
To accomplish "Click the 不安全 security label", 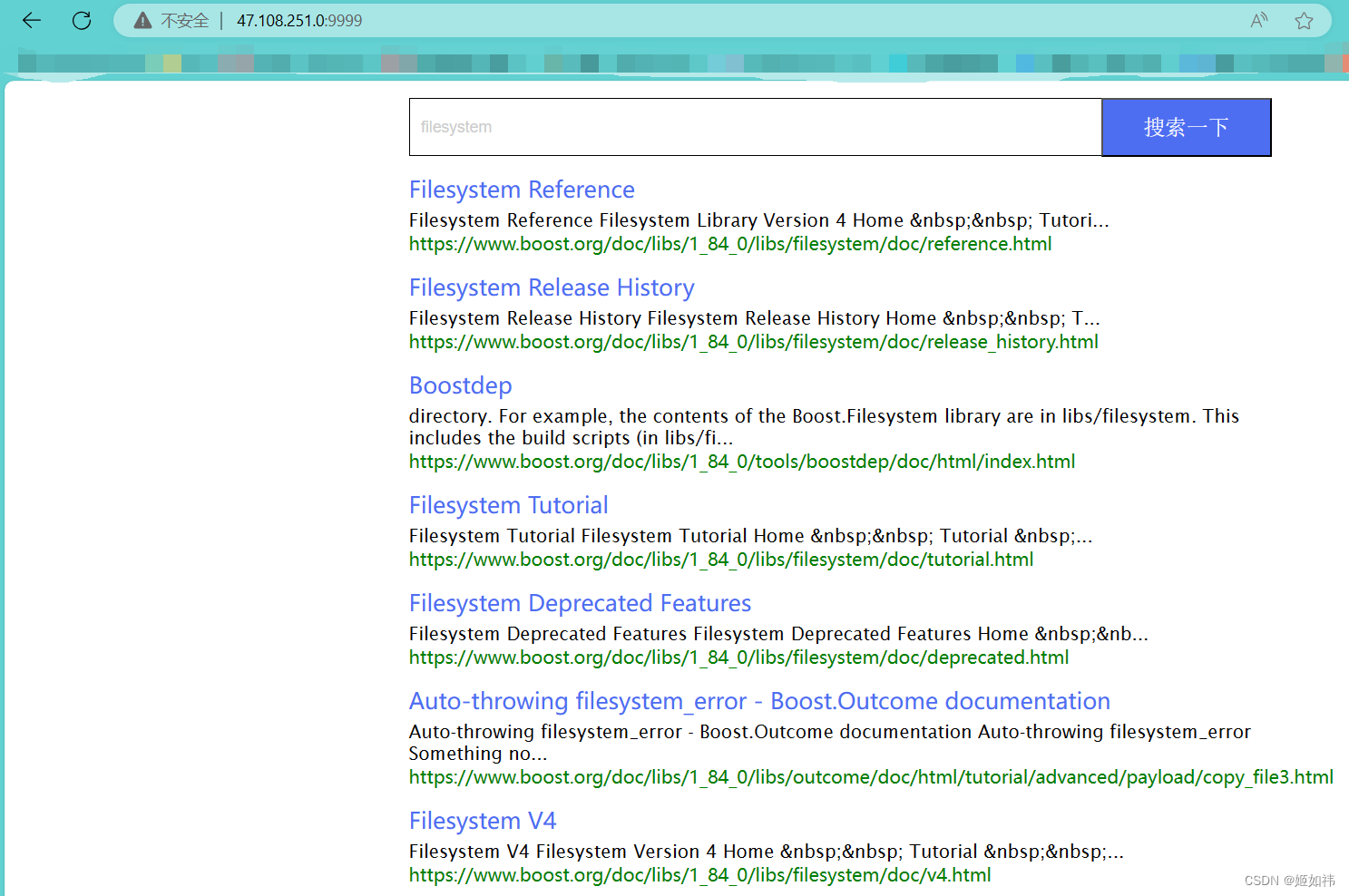I will tap(185, 20).
